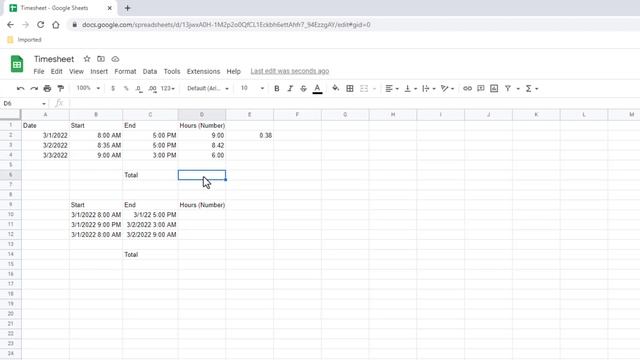The width and height of the screenshot is (640, 360).
Task: Open a new browser tab
Action: click(x=127, y=8)
